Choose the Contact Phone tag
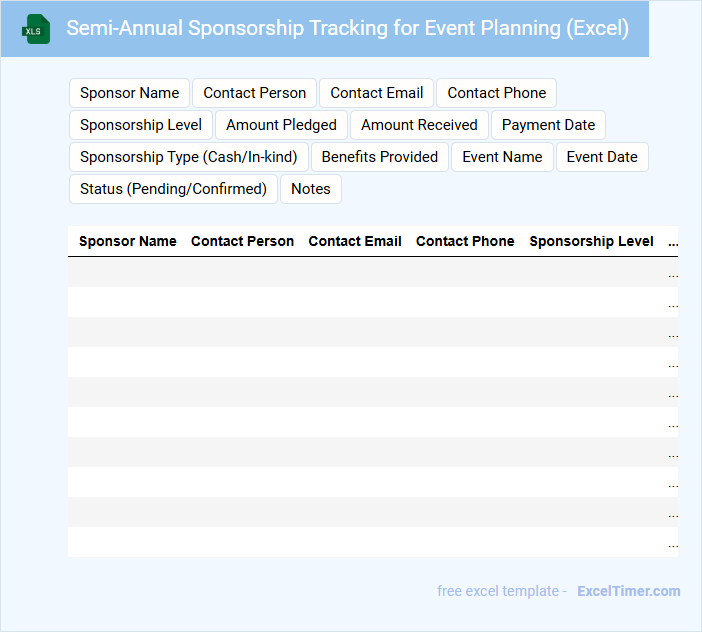 tap(496, 93)
